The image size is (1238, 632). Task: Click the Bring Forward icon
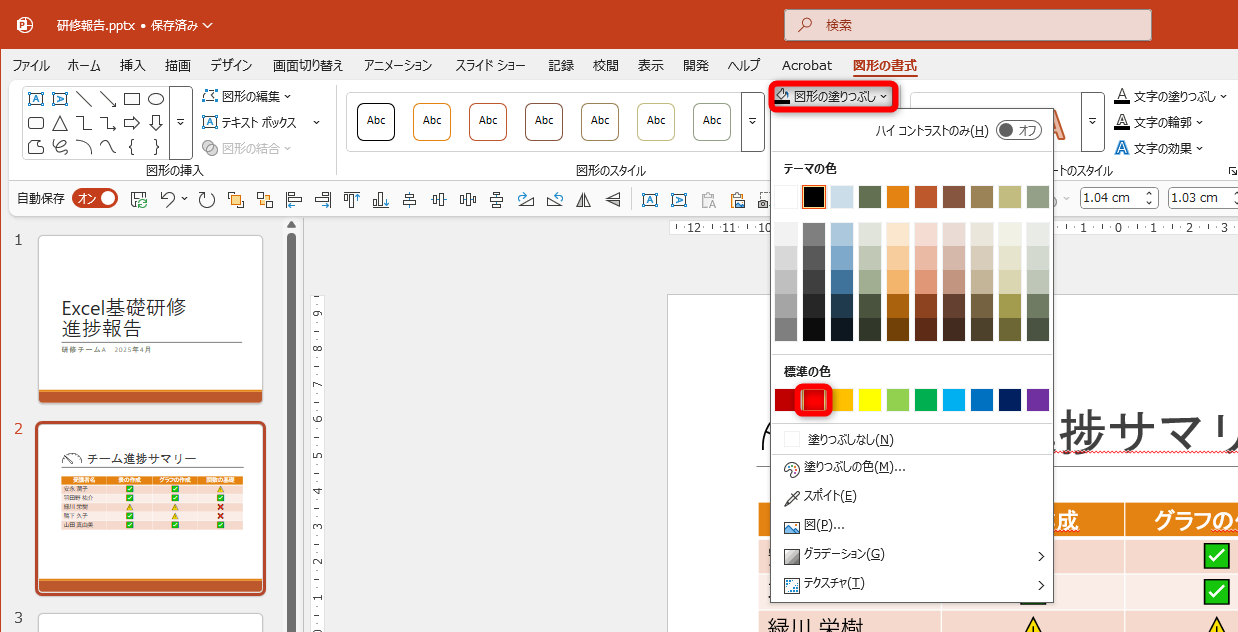236,199
